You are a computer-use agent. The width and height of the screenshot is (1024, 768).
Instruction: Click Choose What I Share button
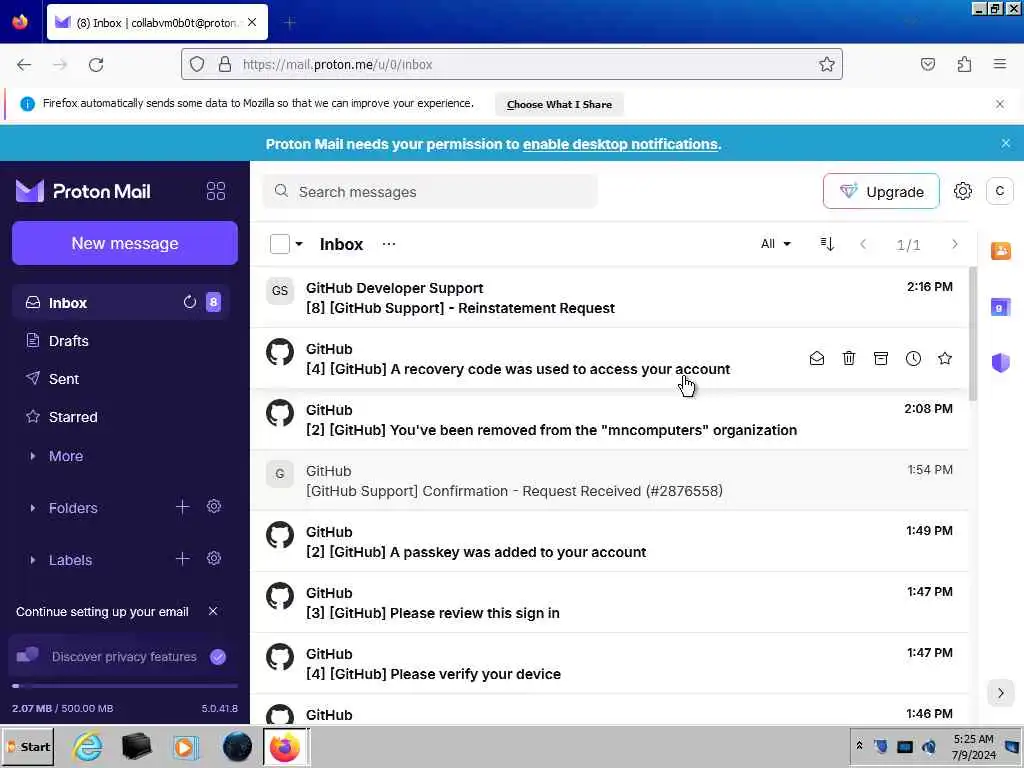tap(559, 104)
